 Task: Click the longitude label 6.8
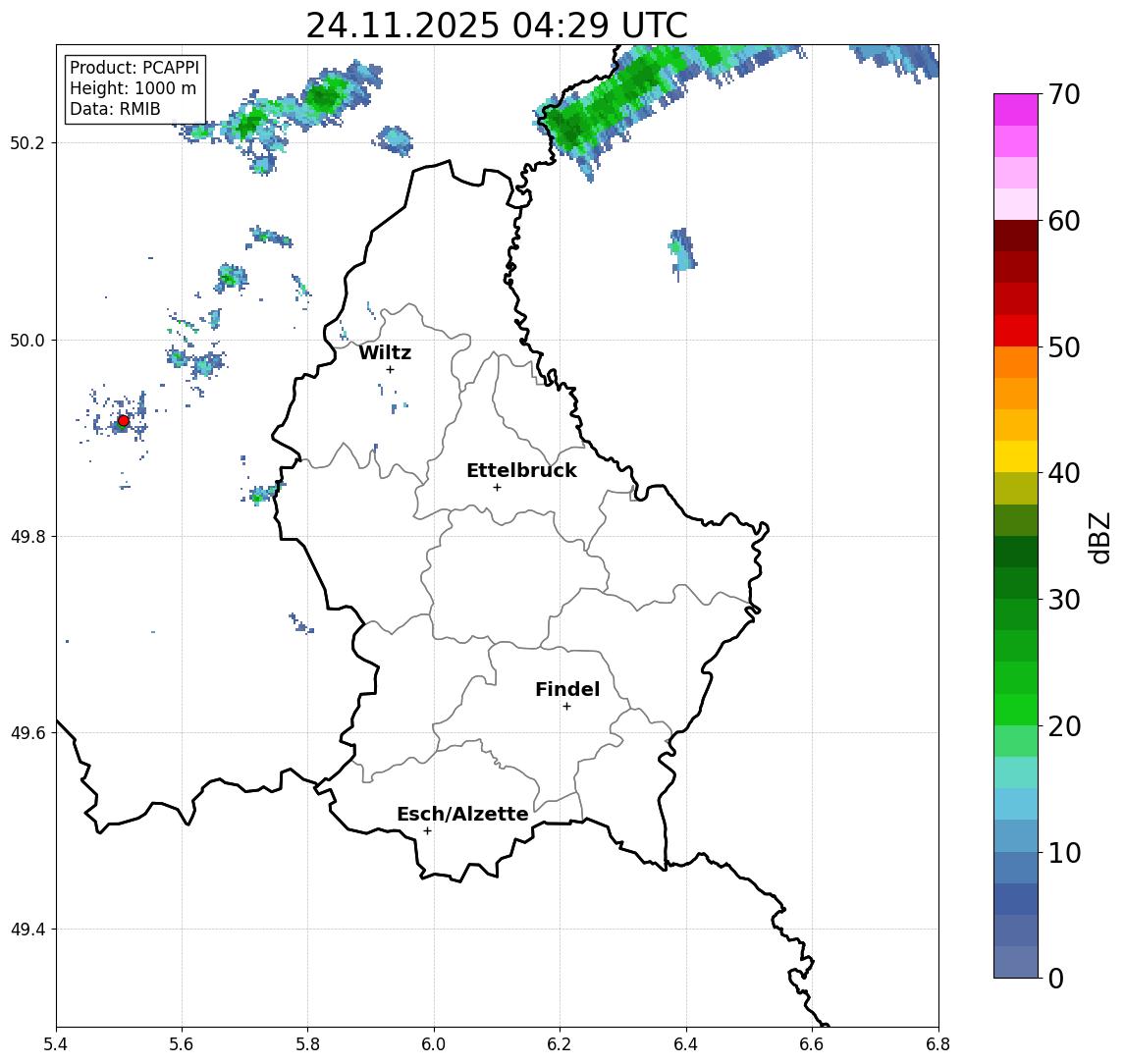tap(938, 1044)
